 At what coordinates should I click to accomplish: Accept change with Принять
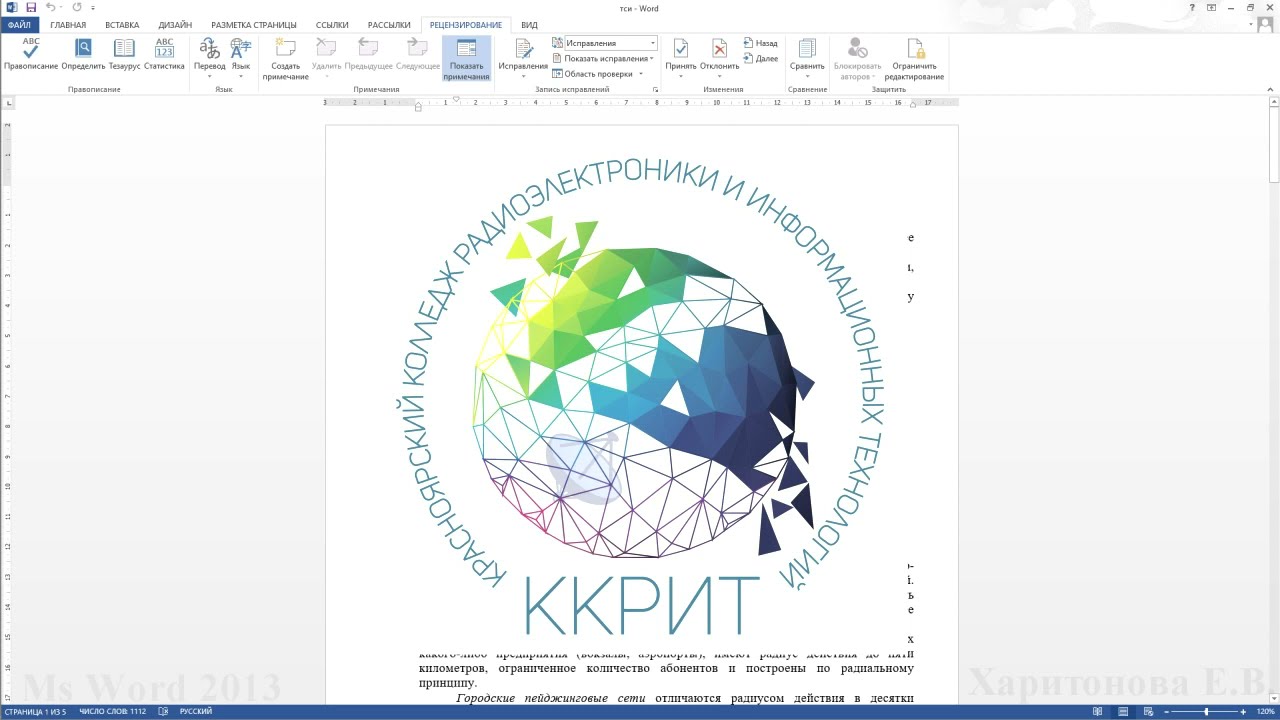click(x=681, y=58)
